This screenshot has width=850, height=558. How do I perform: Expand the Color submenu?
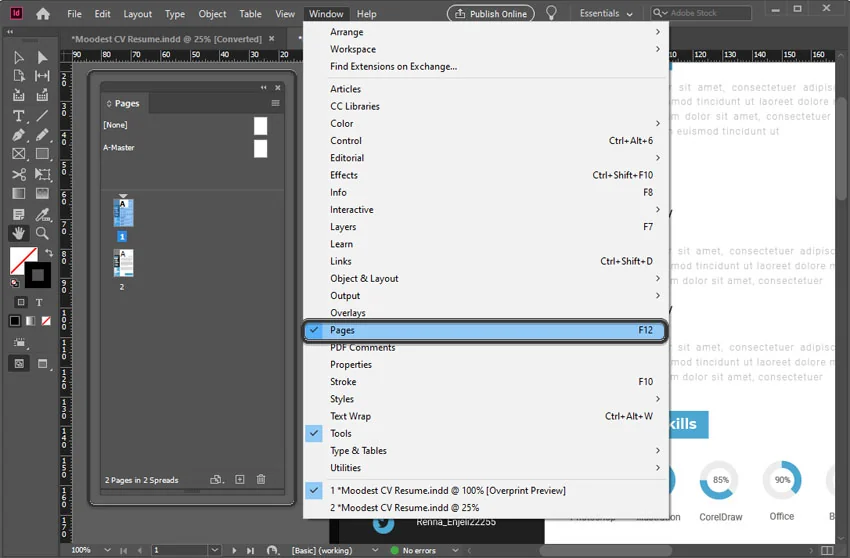point(485,124)
